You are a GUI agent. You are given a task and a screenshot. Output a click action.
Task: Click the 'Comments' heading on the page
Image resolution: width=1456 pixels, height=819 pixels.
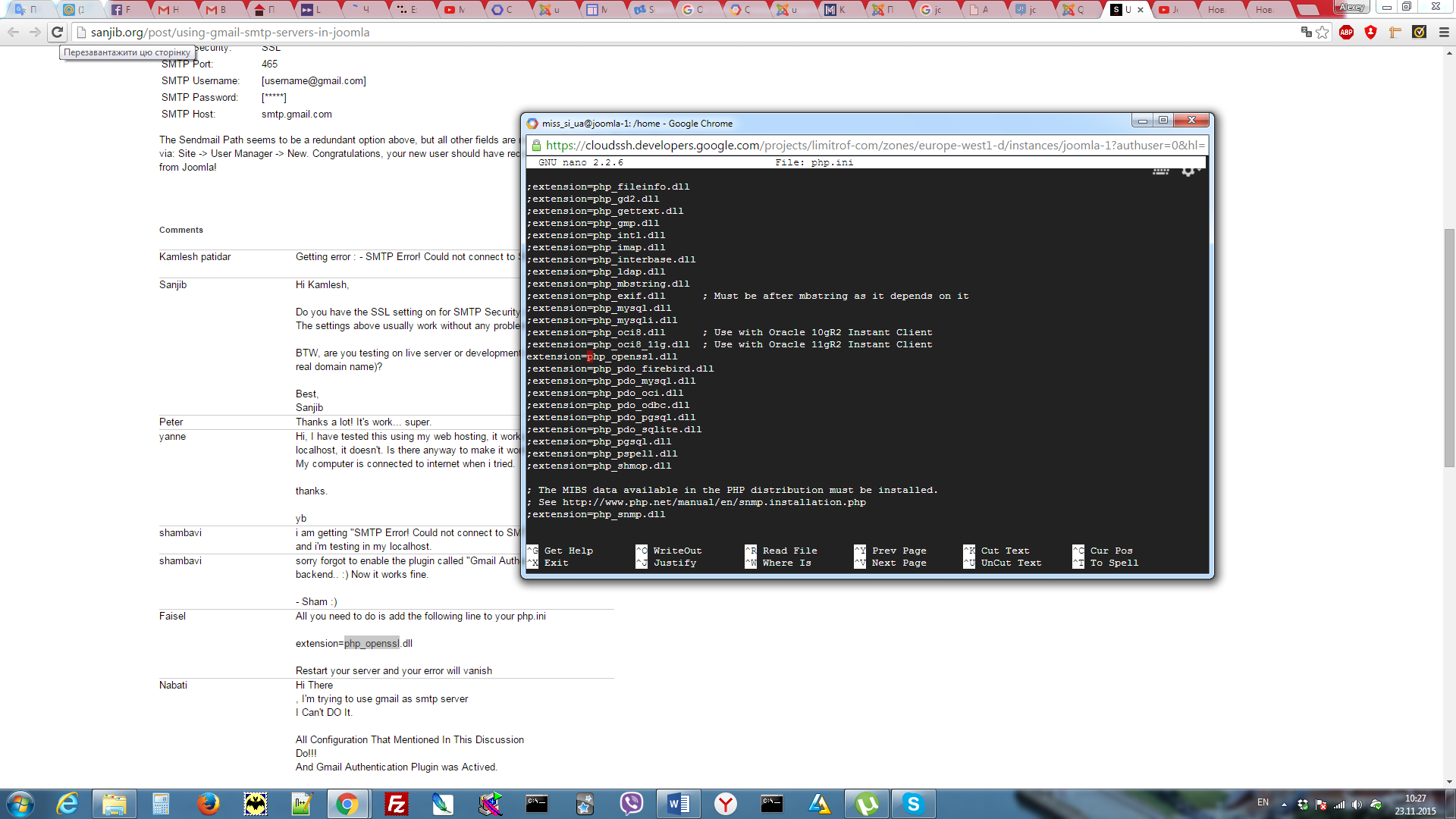[x=181, y=230]
